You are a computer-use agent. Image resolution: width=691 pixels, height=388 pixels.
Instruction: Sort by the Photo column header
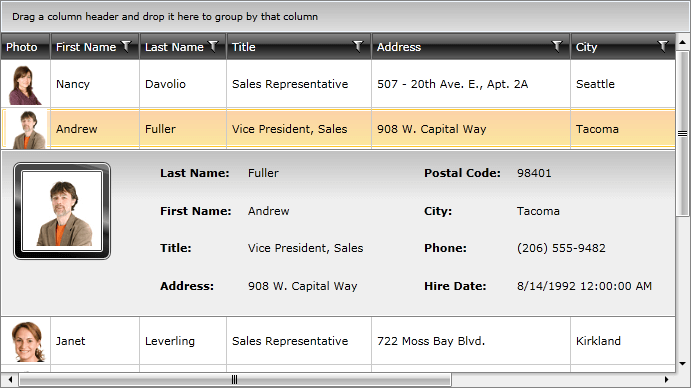click(22, 47)
